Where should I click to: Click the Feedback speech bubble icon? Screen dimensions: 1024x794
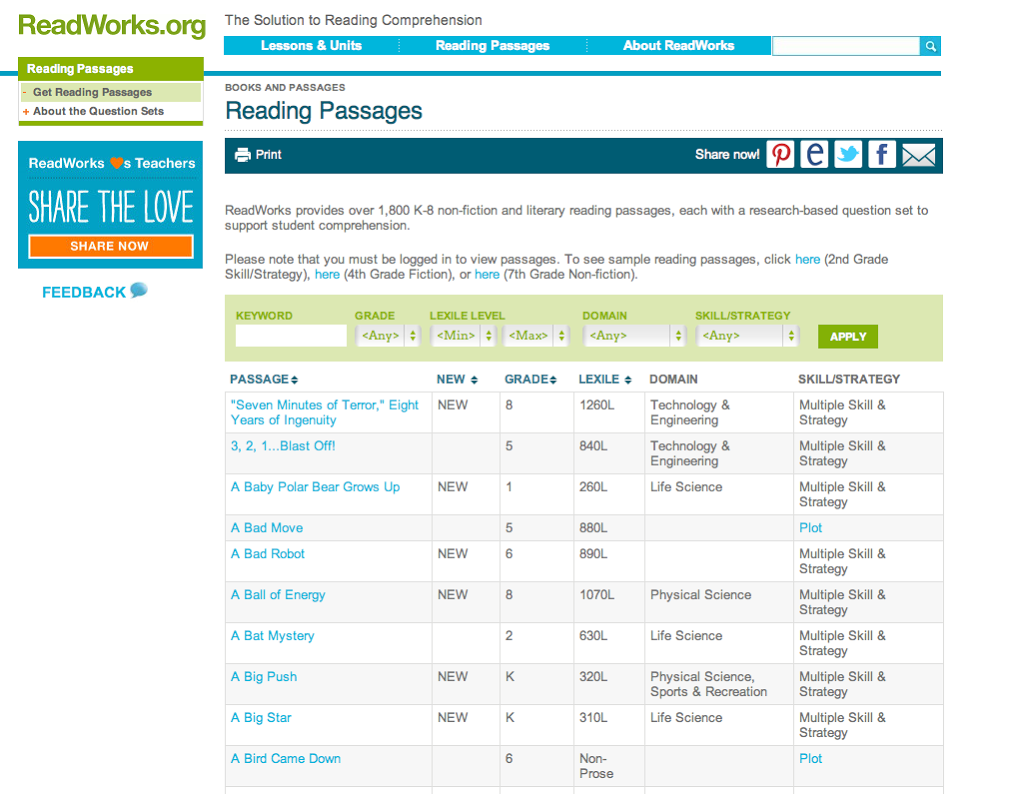pyautogui.click(x=138, y=289)
